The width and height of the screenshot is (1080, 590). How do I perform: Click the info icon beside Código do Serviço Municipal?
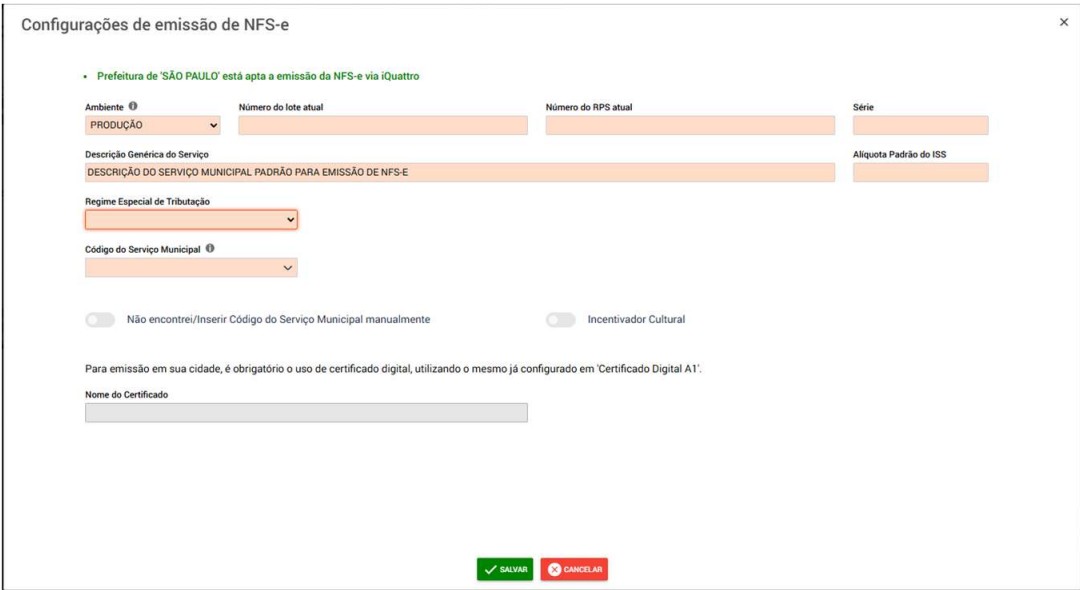click(210, 249)
